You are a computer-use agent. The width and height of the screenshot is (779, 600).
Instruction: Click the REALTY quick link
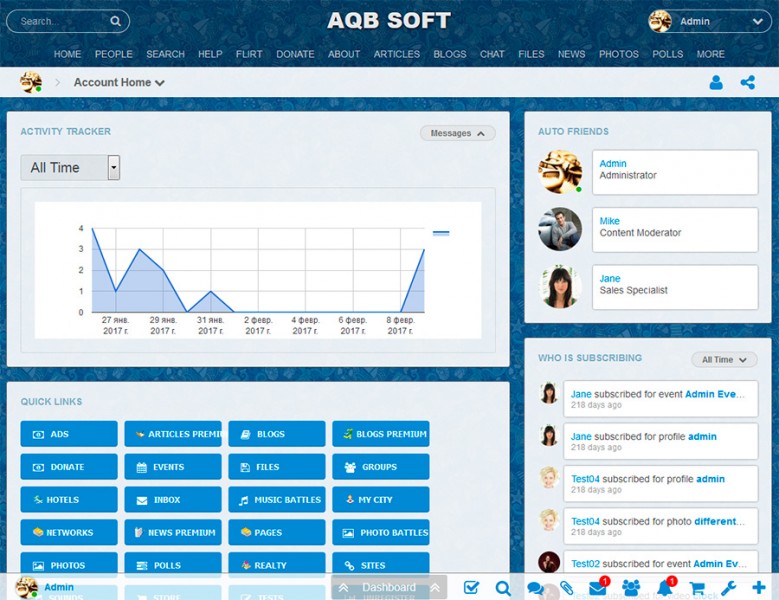[277, 565]
